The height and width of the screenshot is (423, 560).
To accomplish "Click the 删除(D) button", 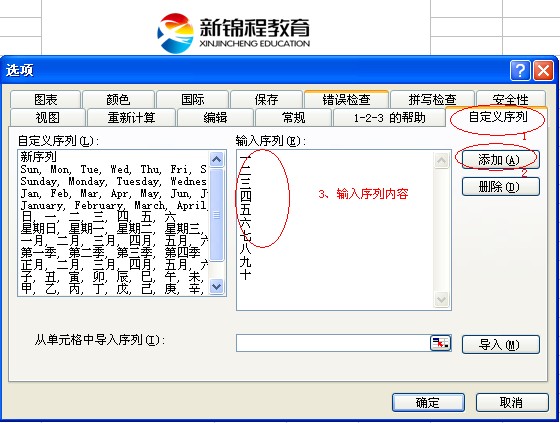I will coord(500,186).
